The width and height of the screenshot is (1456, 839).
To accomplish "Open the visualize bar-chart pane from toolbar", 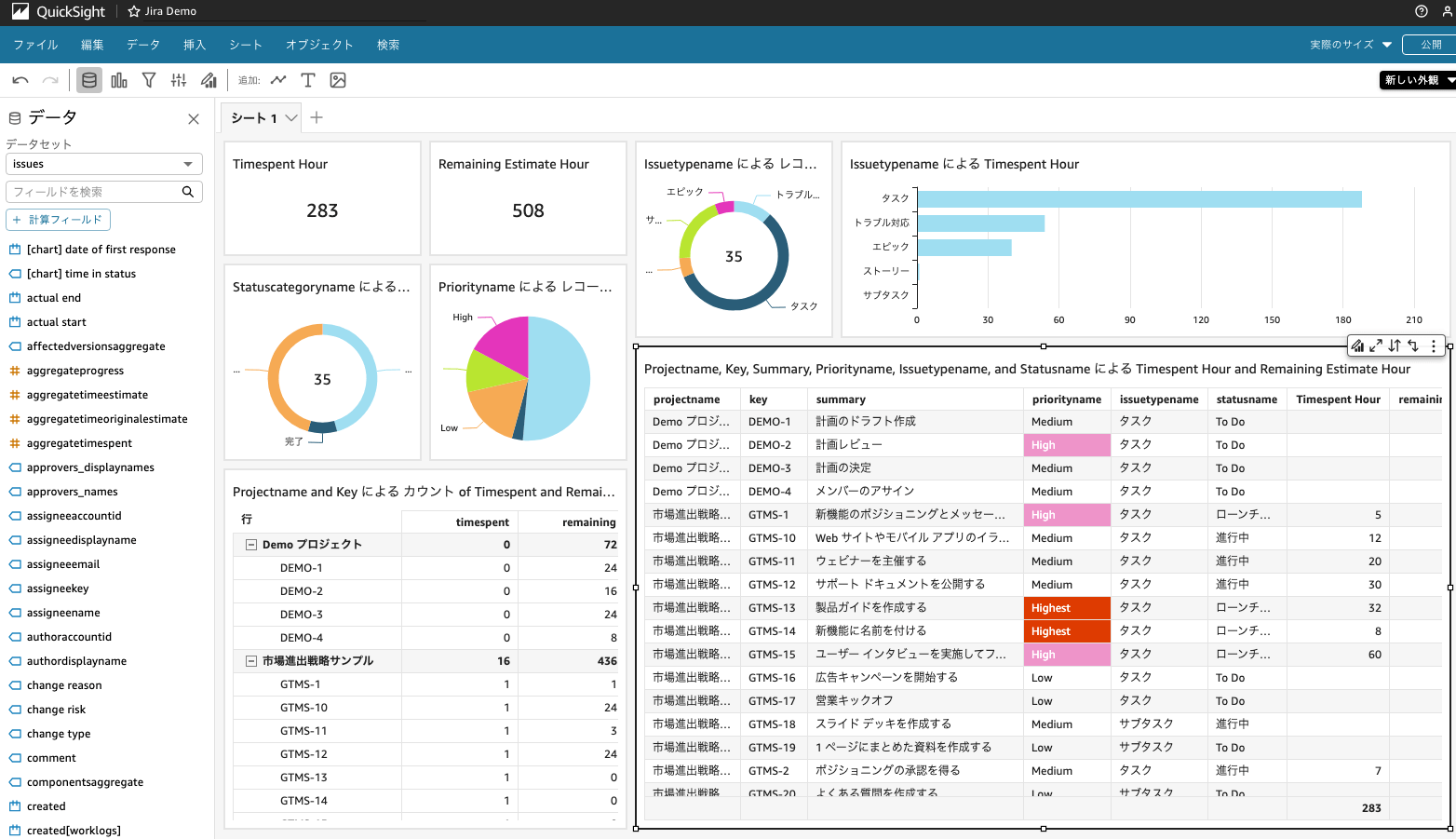I will click(119, 80).
